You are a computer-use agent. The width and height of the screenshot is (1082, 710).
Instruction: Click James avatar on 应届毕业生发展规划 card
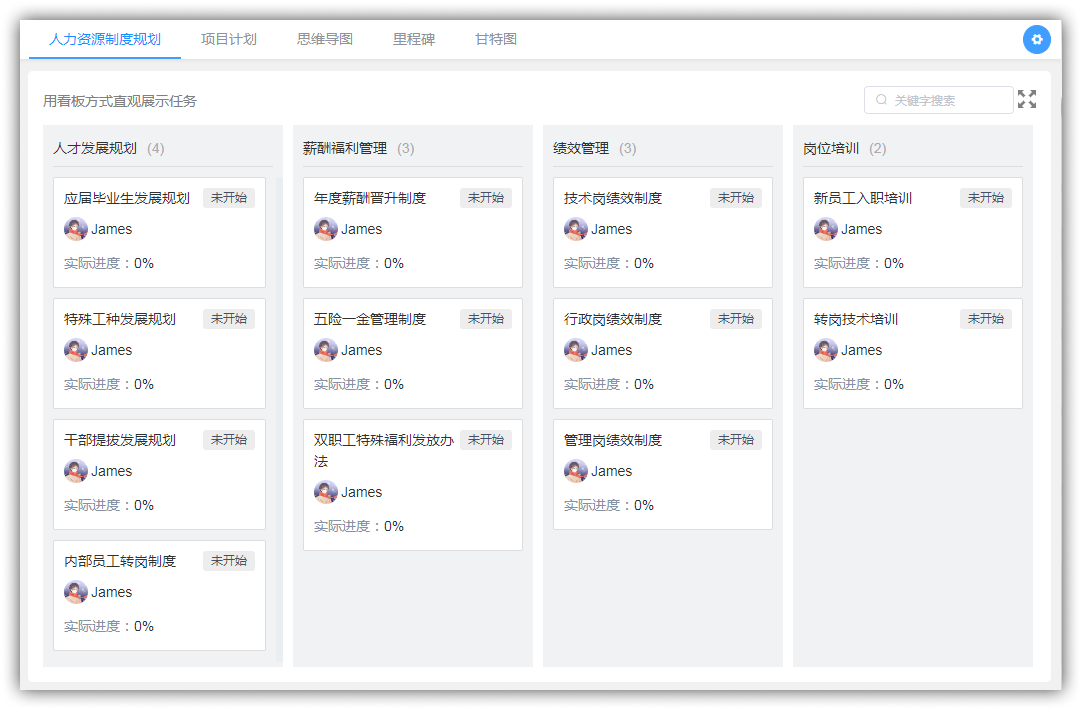(76, 229)
